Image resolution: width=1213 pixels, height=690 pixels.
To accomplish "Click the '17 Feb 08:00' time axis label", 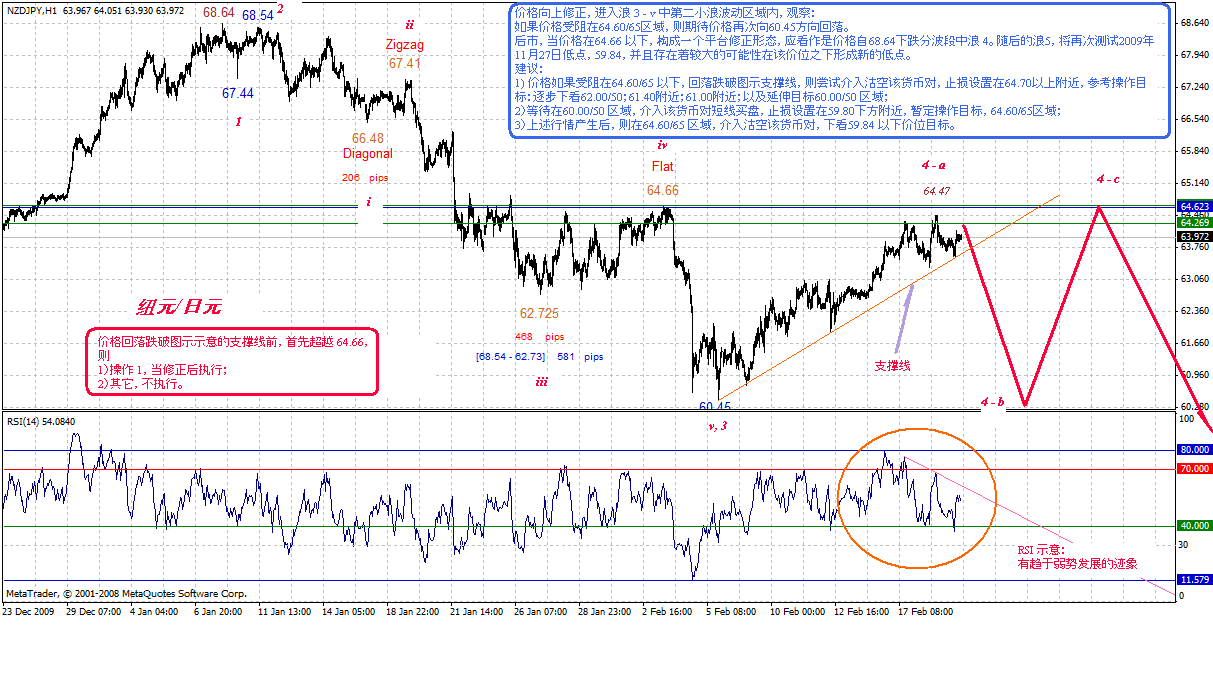I will (x=924, y=610).
